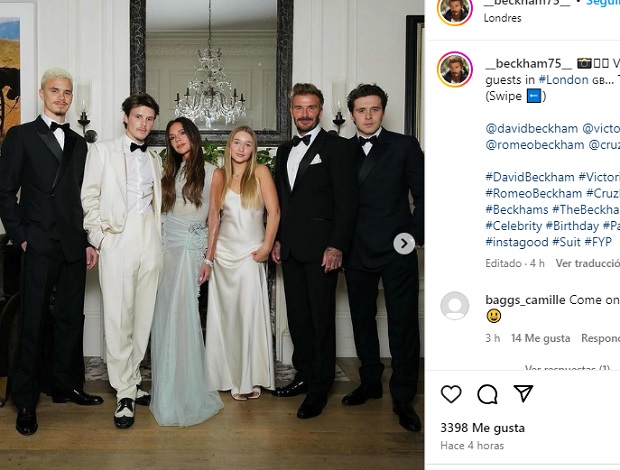Open comments with the speech bubble icon
Viewport: 620px width, 470px height.
487,394
